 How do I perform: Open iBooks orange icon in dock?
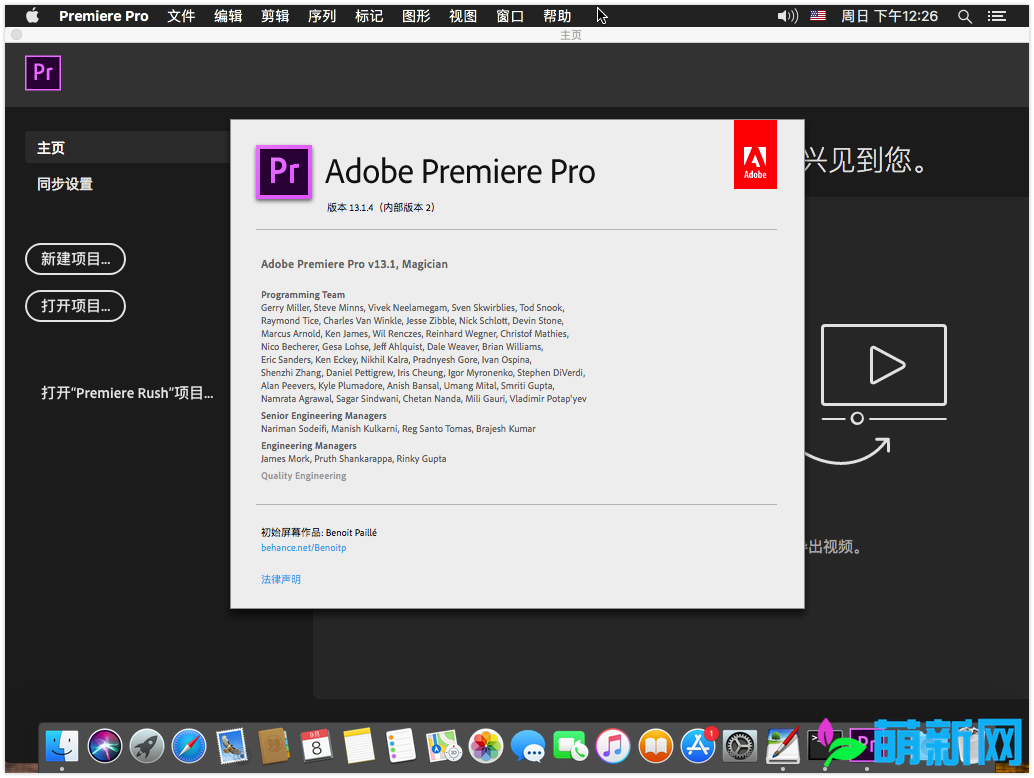pos(655,746)
